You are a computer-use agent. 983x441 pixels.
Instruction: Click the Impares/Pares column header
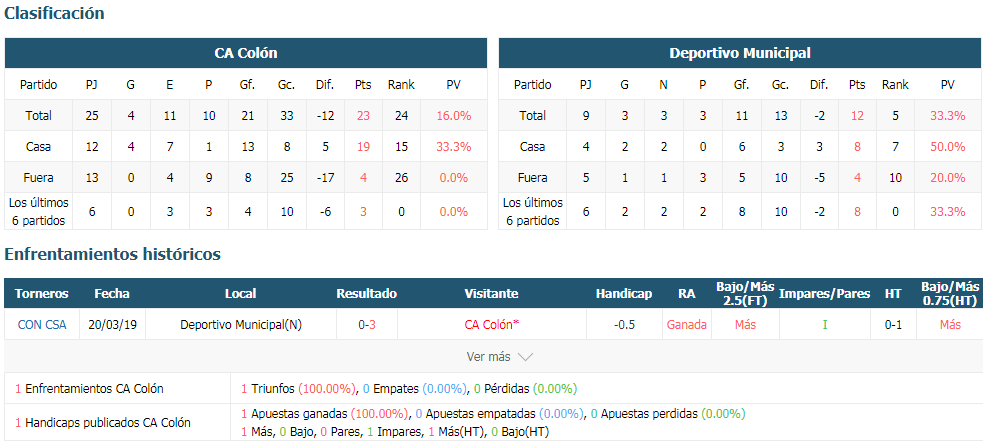point(825,294)
